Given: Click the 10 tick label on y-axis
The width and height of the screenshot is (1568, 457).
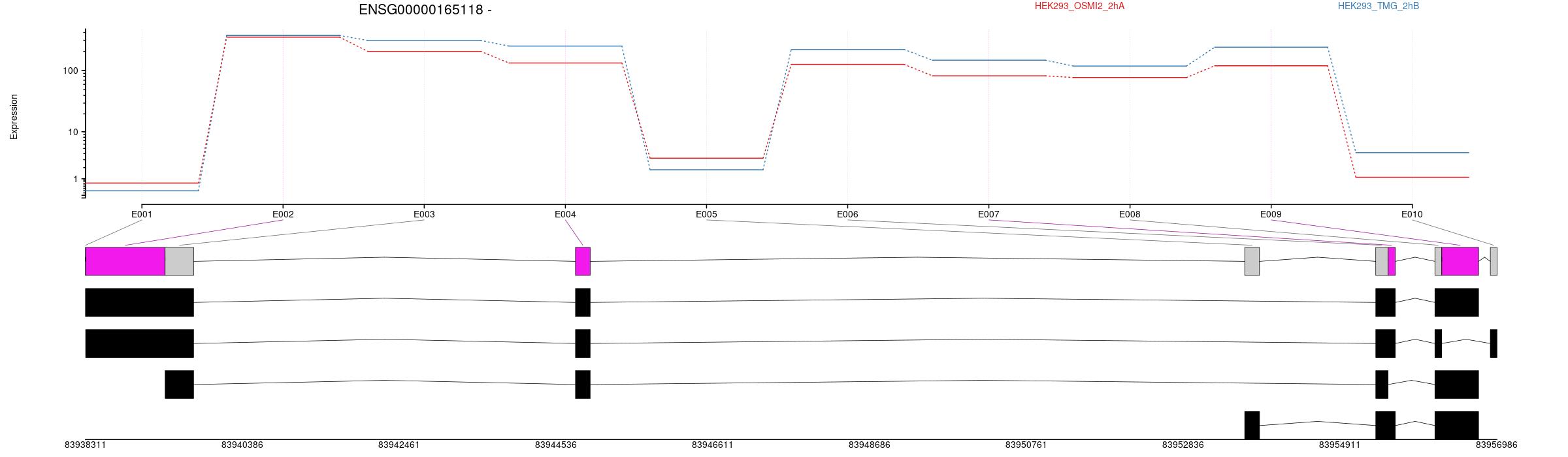Looking at the screenshot, I should 73,132.
